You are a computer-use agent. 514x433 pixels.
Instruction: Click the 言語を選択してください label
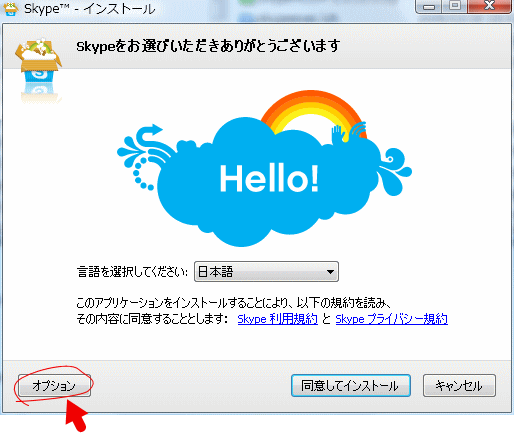132,272
